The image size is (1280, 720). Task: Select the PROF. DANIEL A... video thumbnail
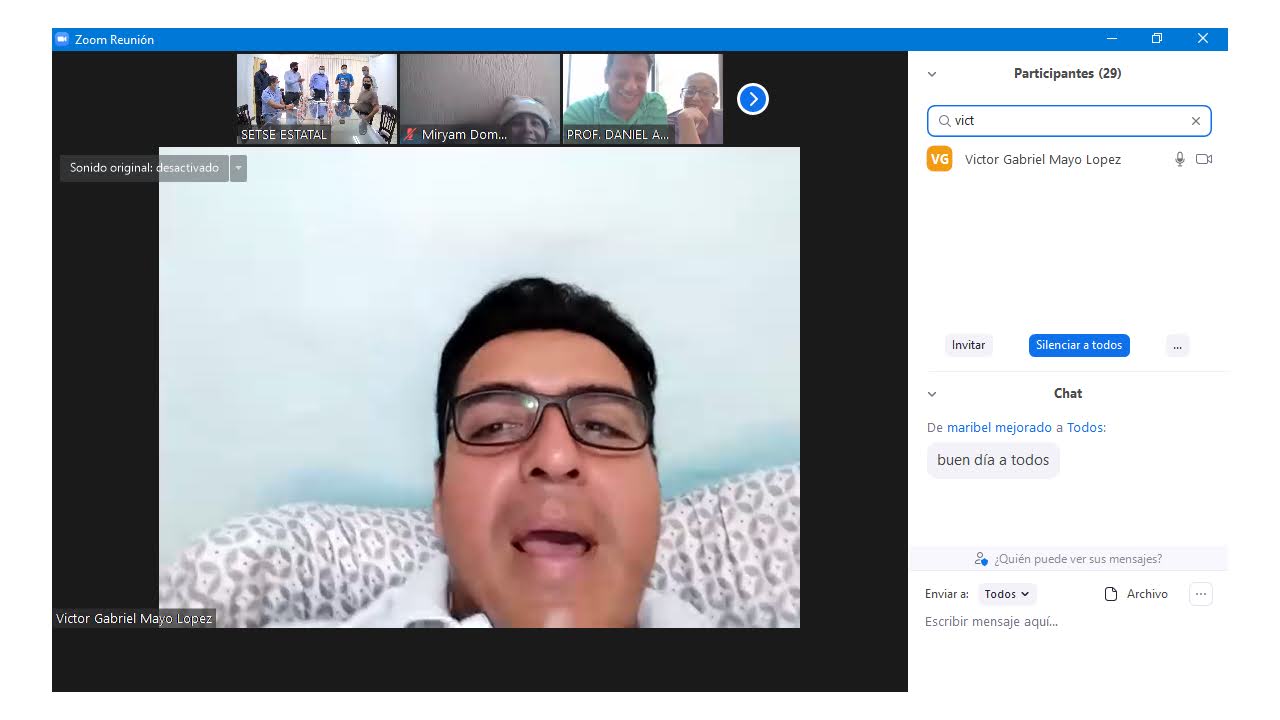(643, 99)
